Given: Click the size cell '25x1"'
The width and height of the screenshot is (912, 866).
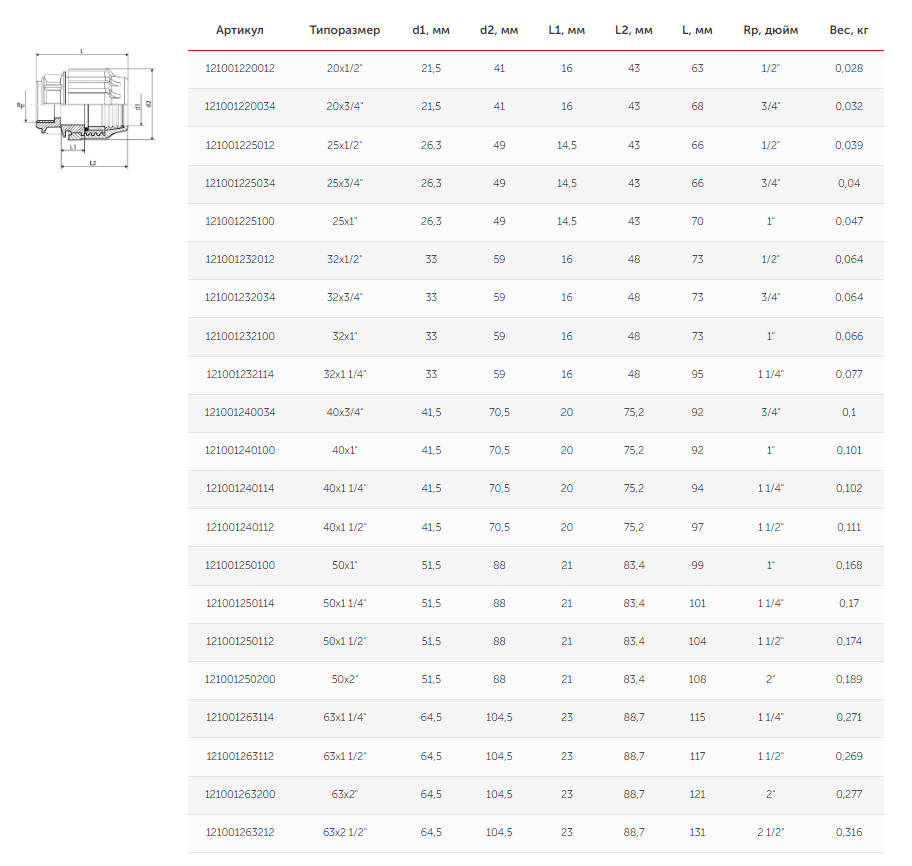Looking at the screenshot, I should [x=344, y=221].
